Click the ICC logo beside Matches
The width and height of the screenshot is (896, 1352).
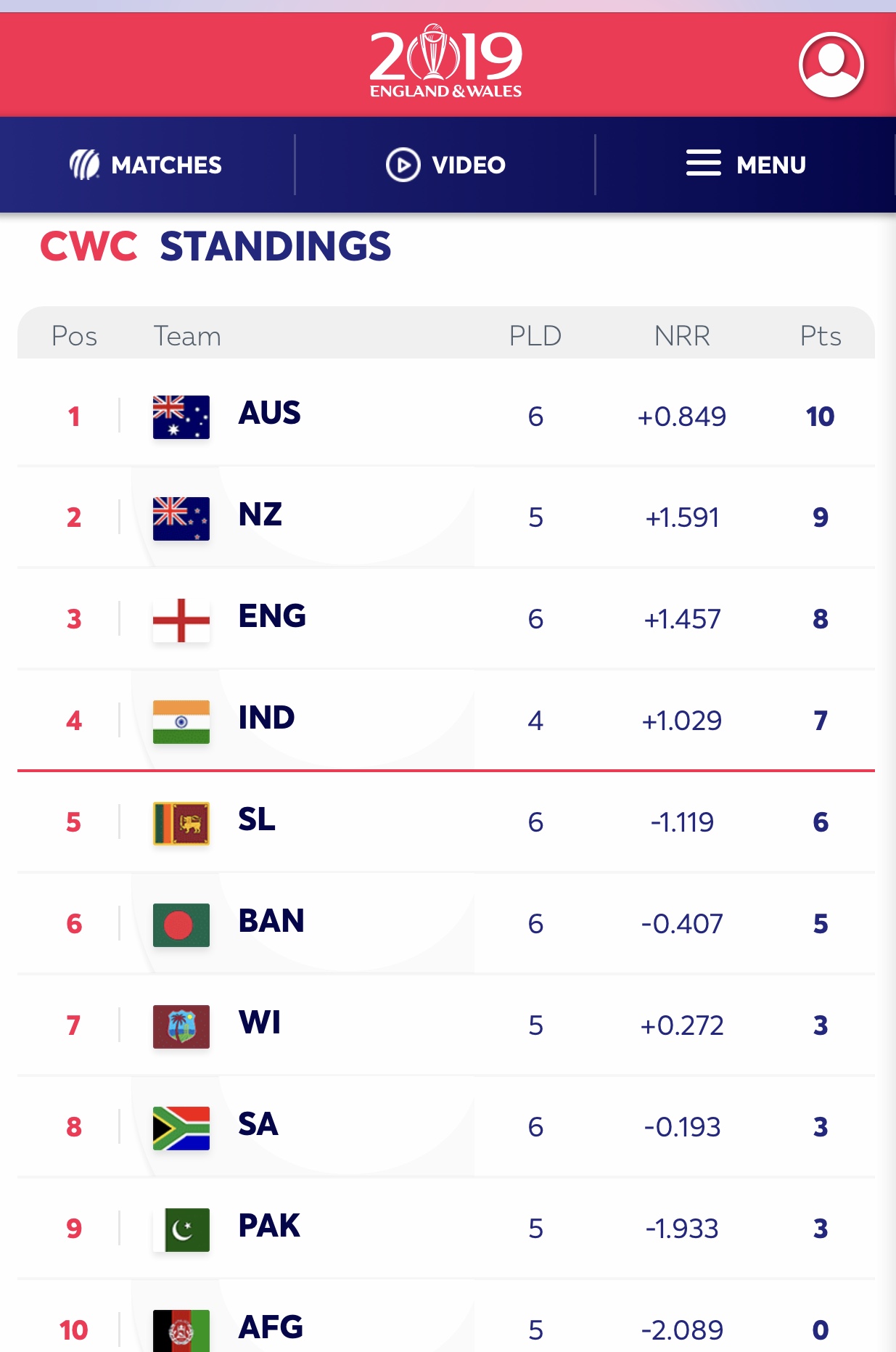84,165
